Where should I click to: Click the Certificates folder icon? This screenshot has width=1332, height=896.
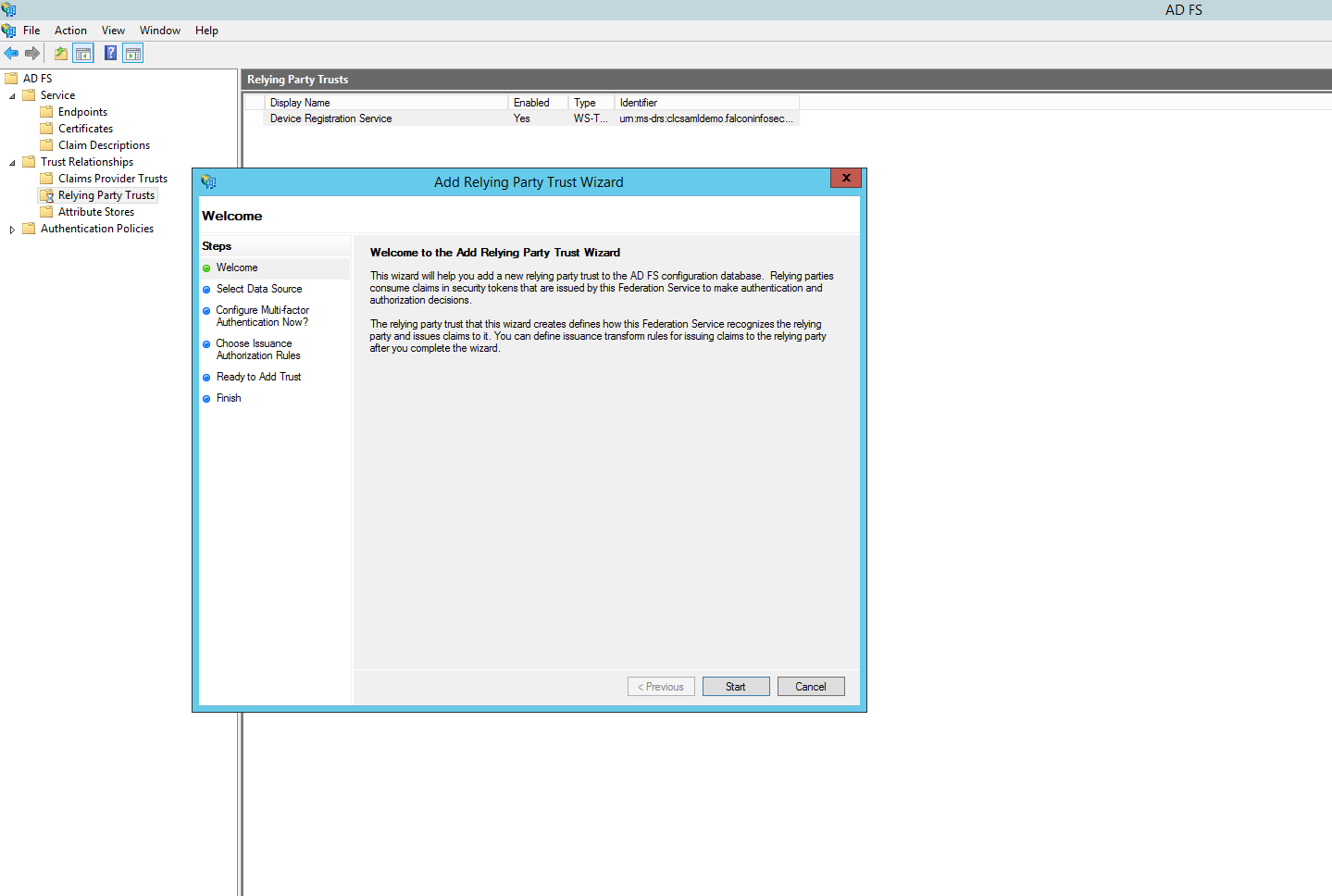click(46, 129)
